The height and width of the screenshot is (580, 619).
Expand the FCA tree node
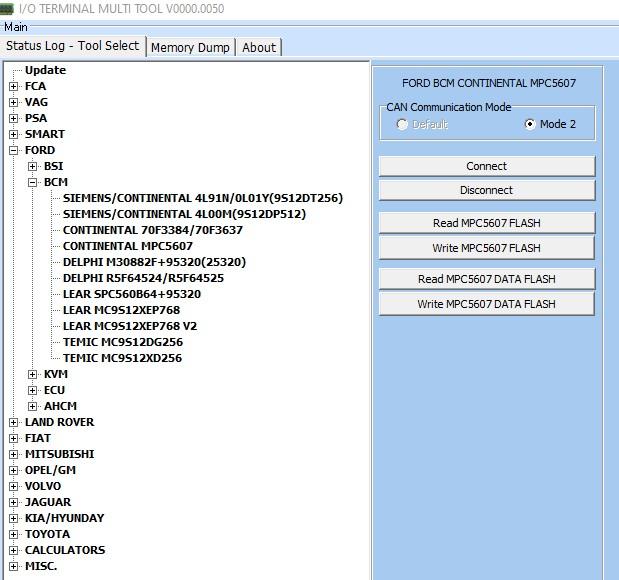click(x=13, y=86)
